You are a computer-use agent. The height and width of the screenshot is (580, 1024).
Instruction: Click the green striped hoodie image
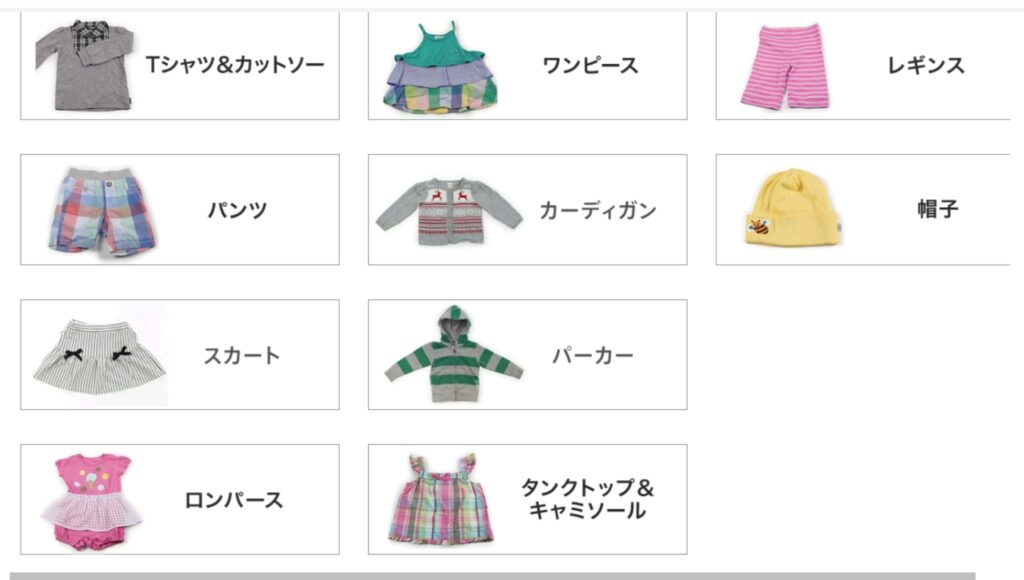click(x=453, y=353)
